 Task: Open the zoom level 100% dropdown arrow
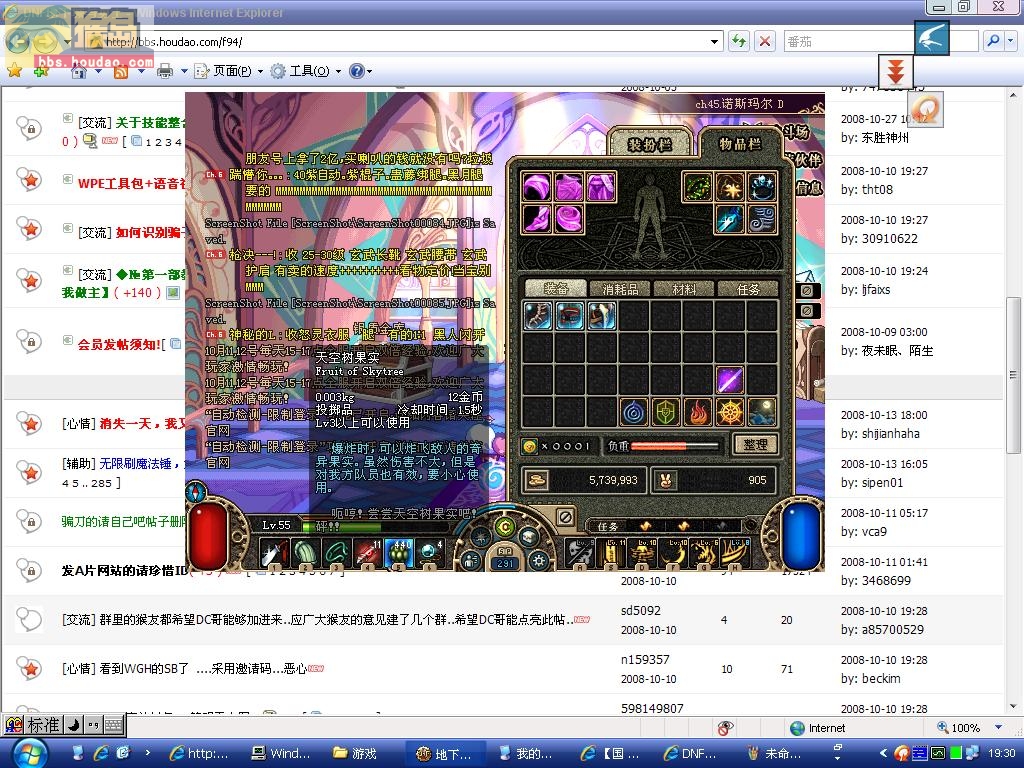click(x=999, y=728)
